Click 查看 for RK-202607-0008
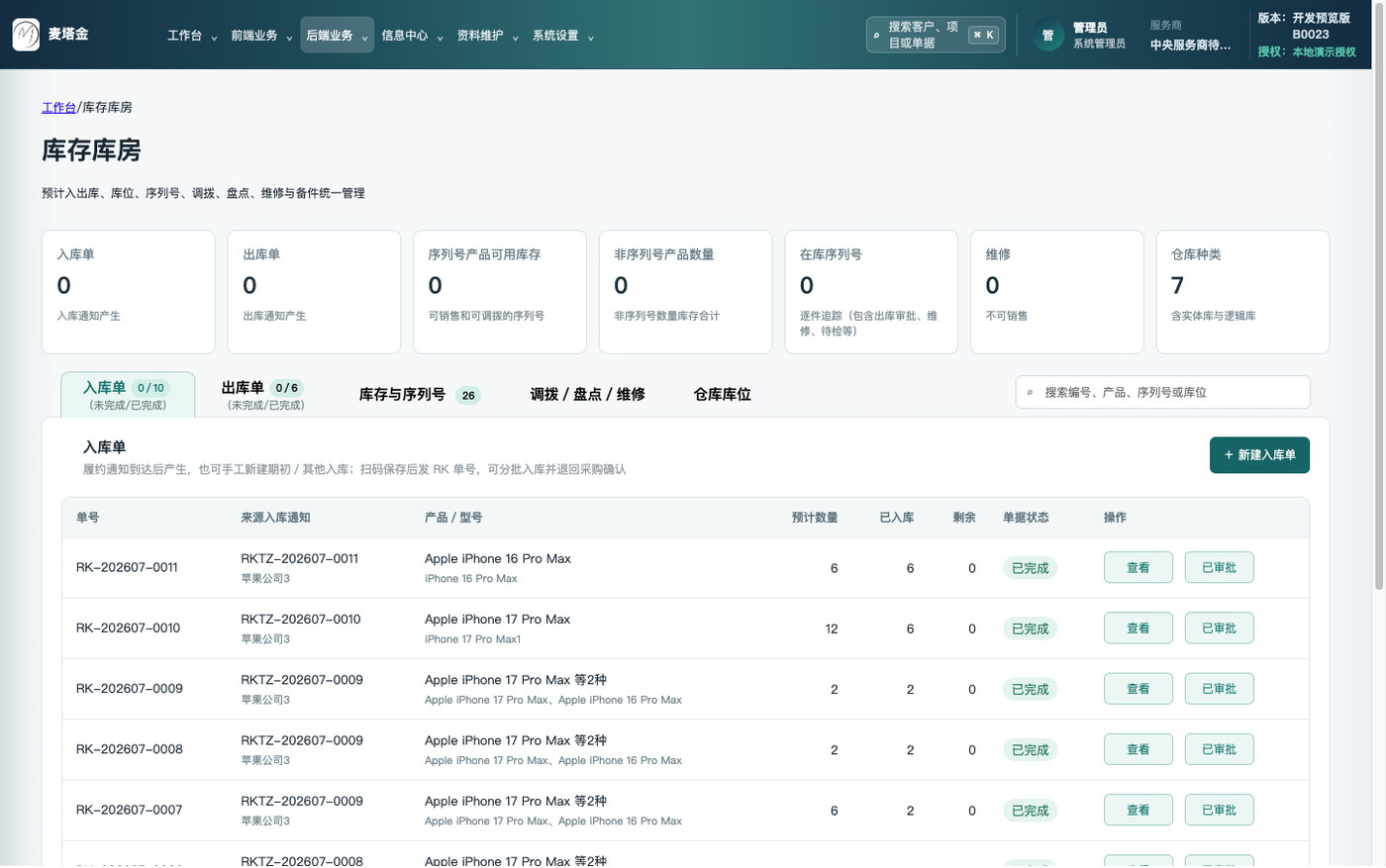 click(x=1138, y=749)
